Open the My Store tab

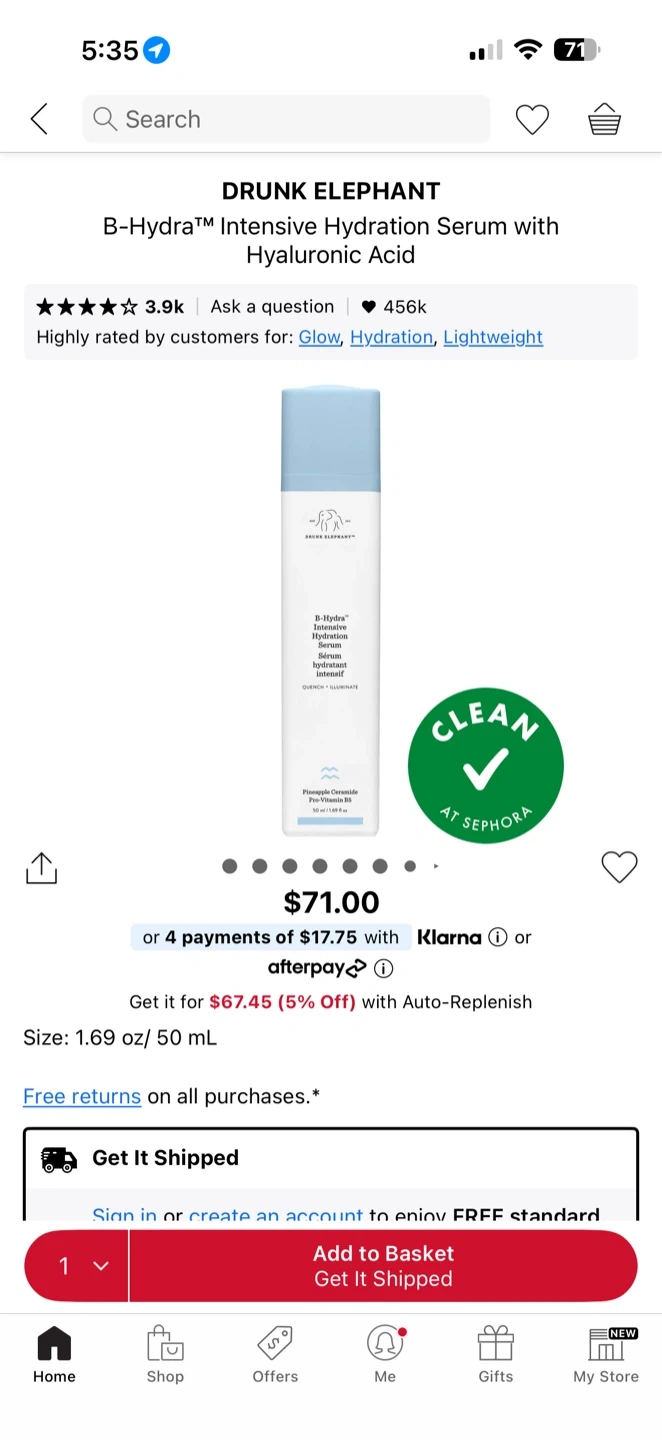[x=606, y=1355]
